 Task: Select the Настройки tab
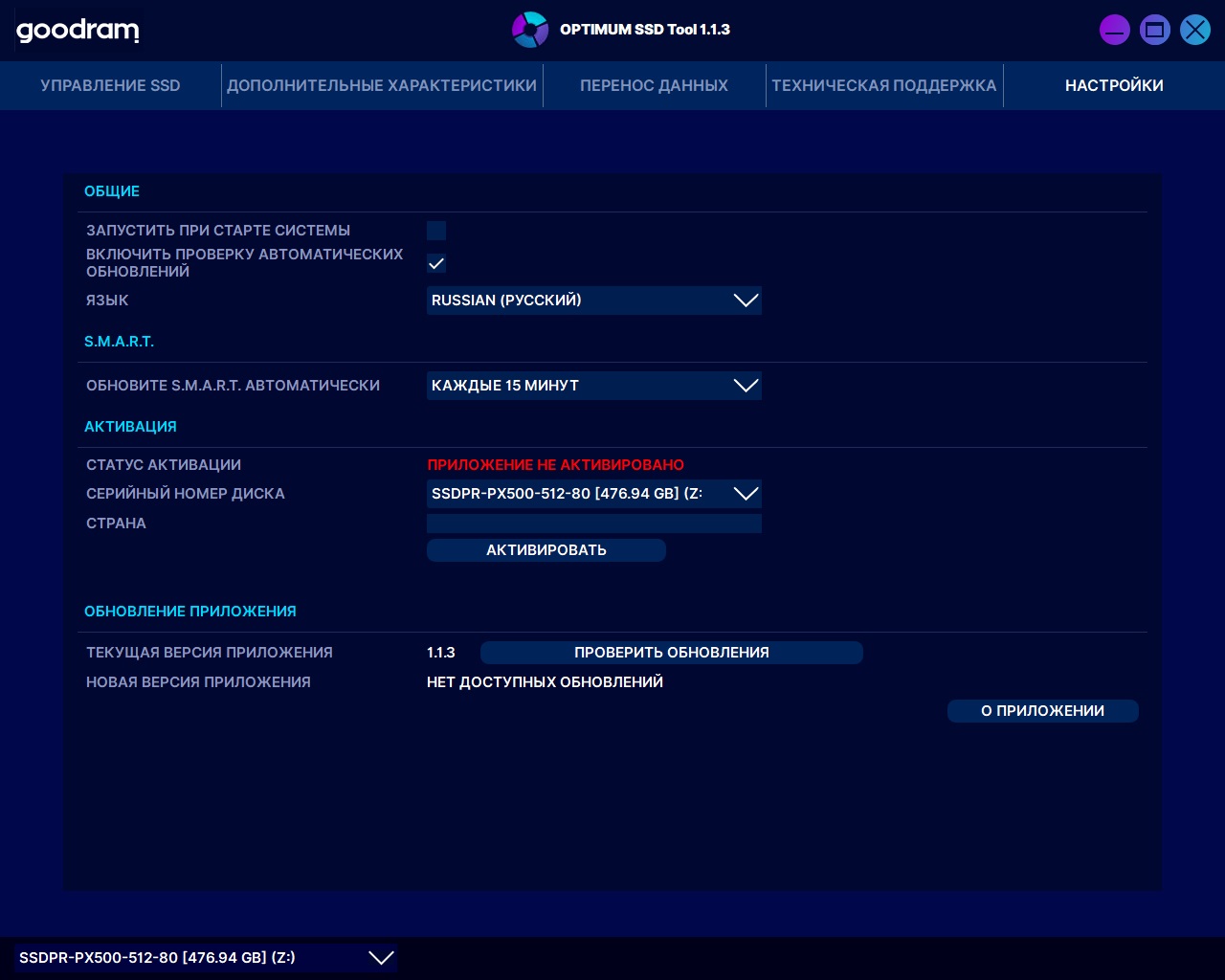click(1114, 85)
